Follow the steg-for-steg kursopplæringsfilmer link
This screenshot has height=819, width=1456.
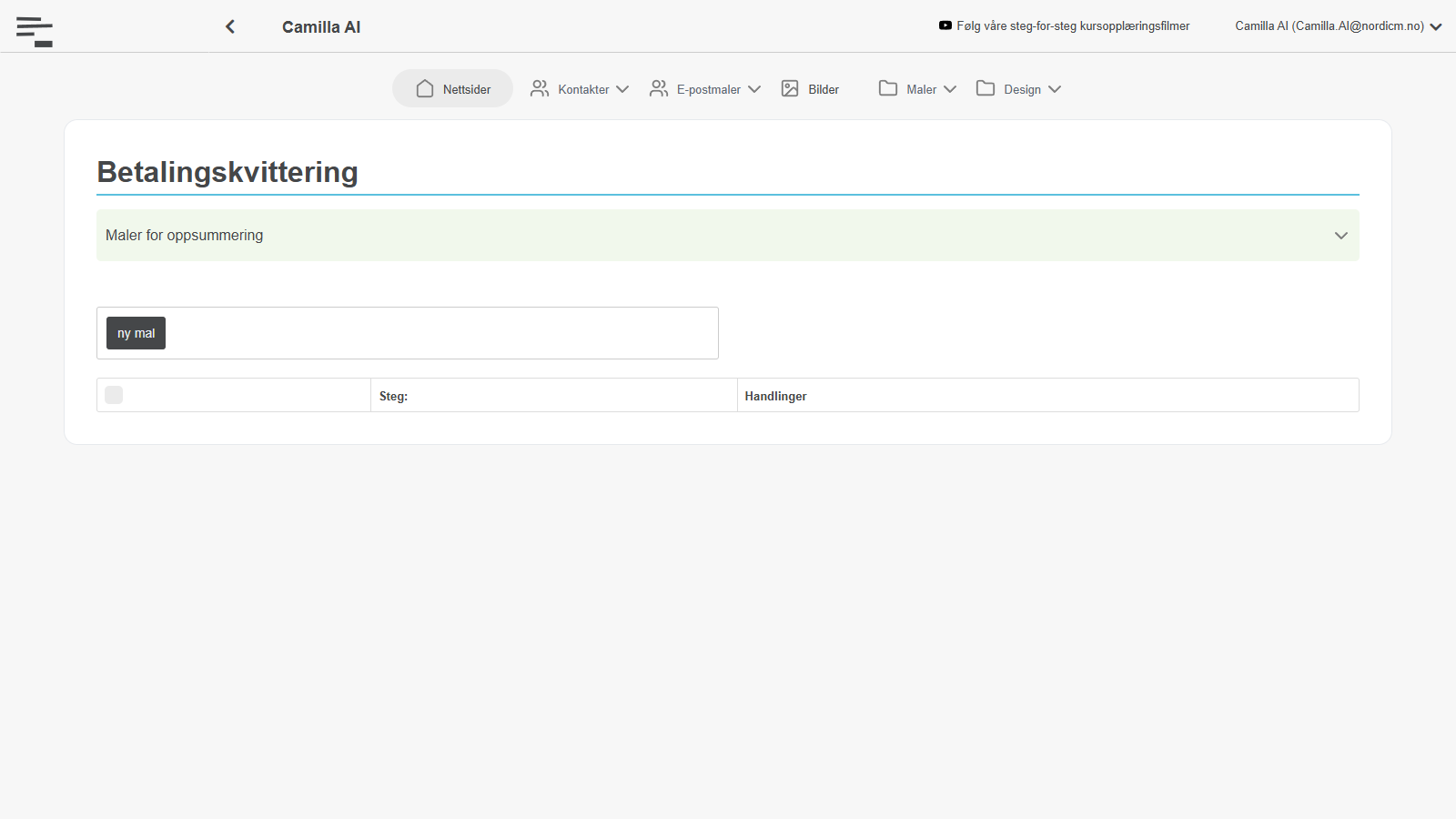pyautogui.click(x=1073, y=25)
